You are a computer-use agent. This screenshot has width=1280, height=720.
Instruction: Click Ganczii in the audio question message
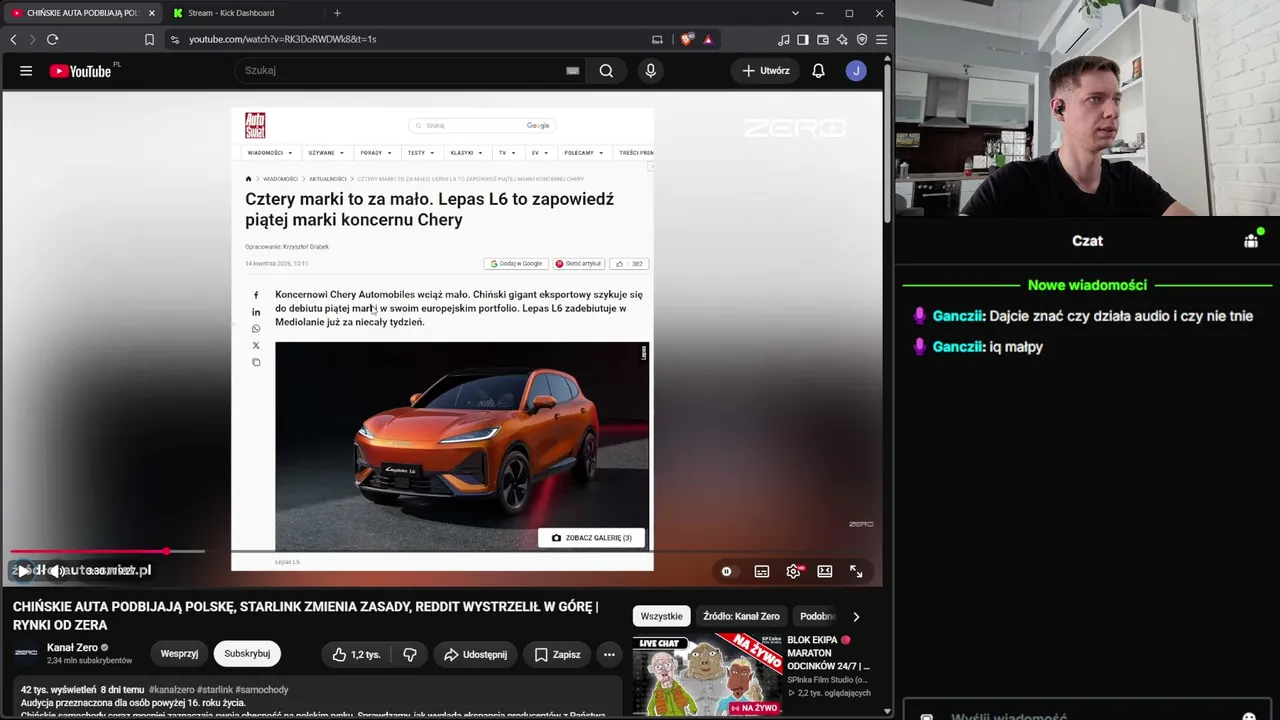958,316
